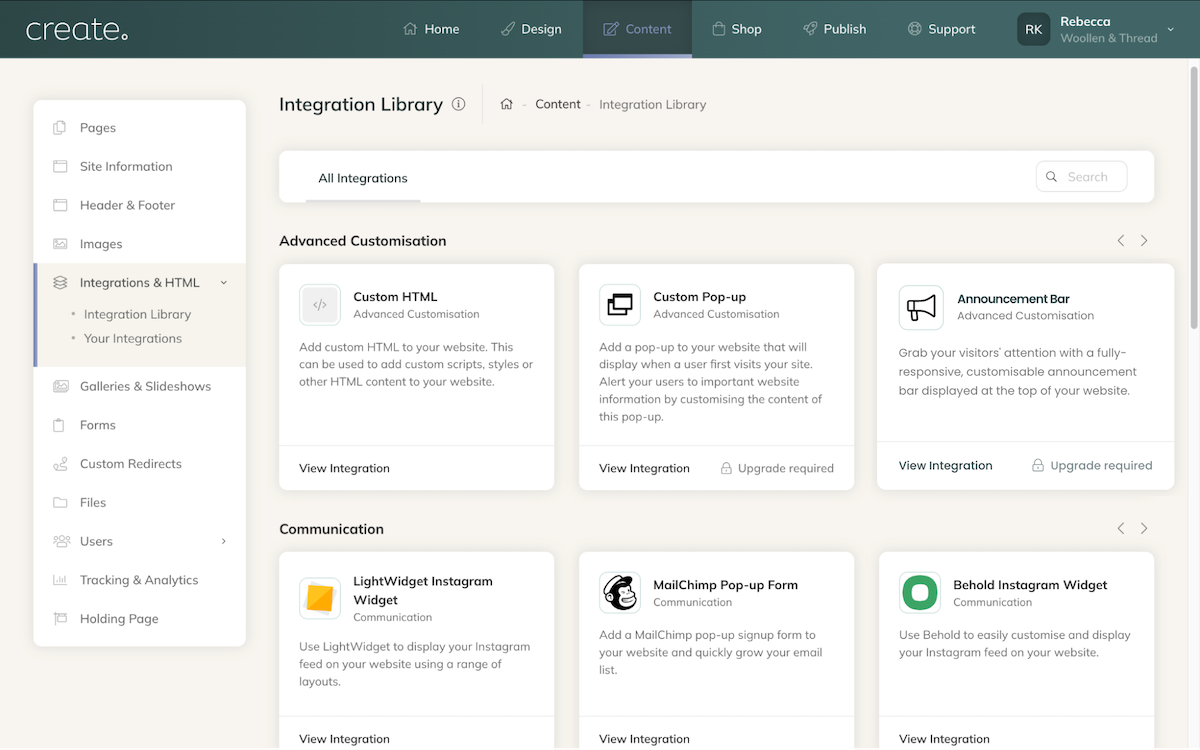Click info icon beside Integration Library title
1200x750 pixels.
(458, 104)
